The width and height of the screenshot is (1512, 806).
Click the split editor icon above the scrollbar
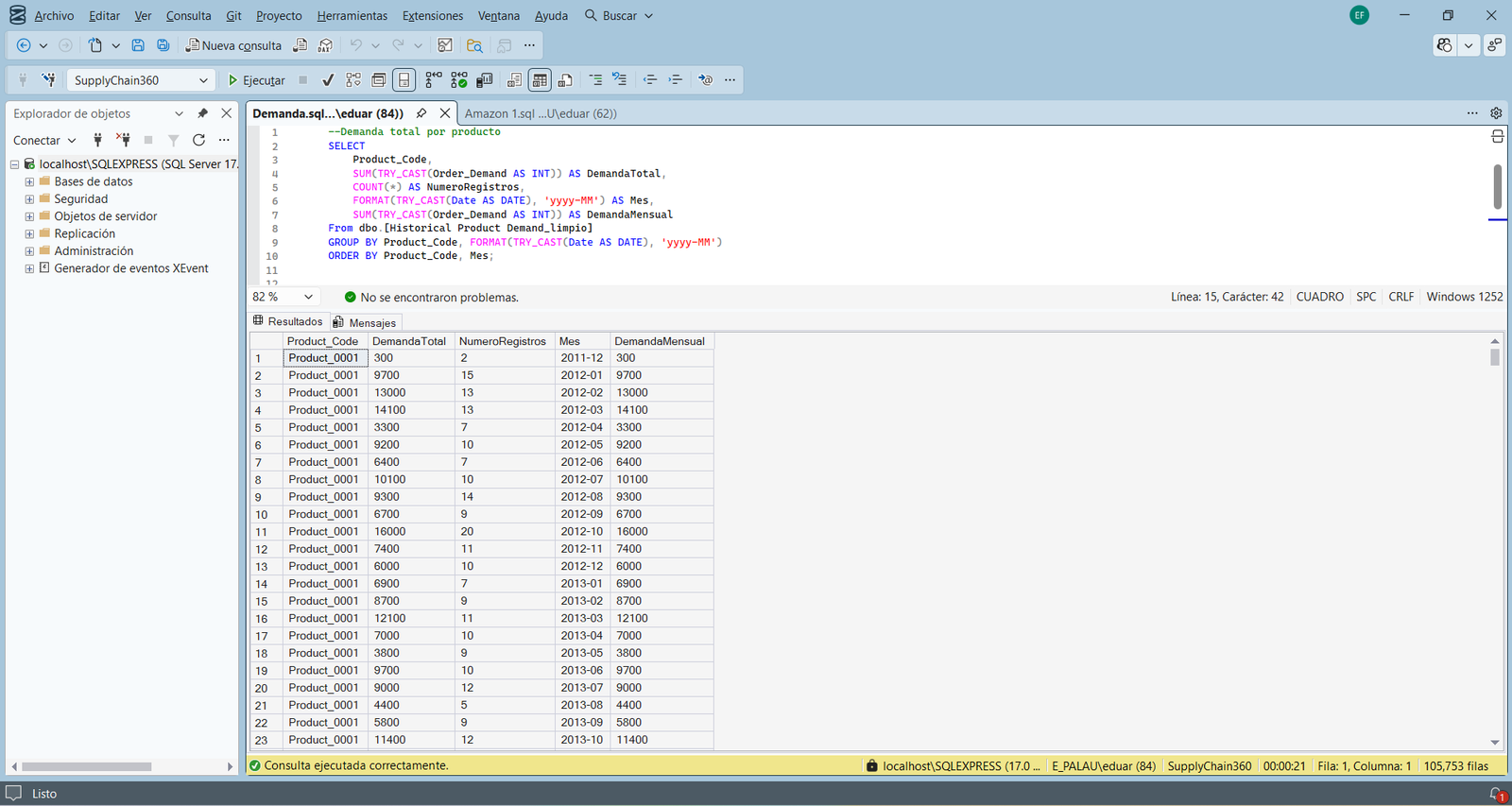[x=1498, y=137]
